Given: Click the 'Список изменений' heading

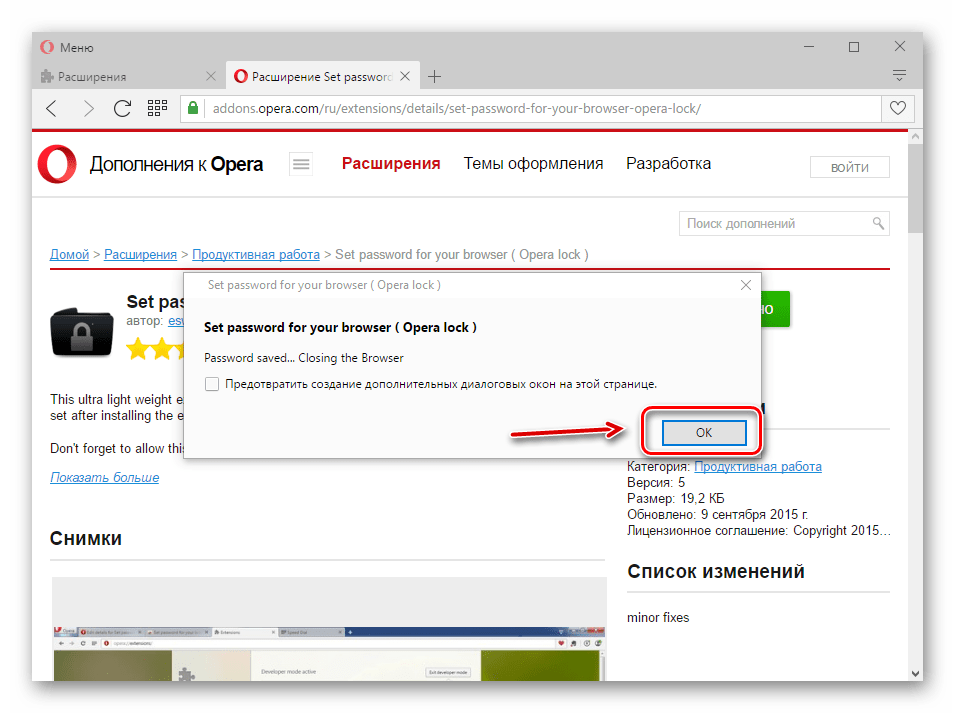Looking at the screenshot, I should [716, 571].
